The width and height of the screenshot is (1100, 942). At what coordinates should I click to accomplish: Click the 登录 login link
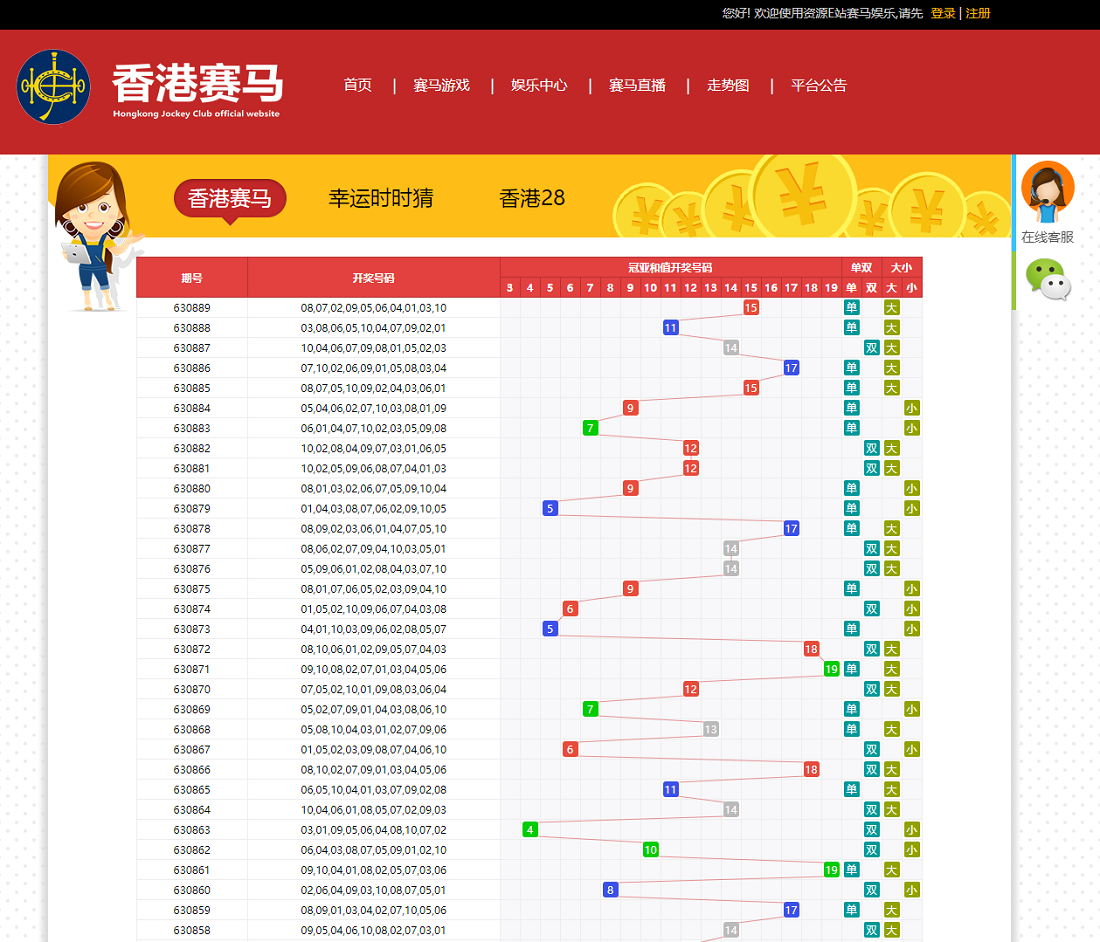tap(943, 13)
